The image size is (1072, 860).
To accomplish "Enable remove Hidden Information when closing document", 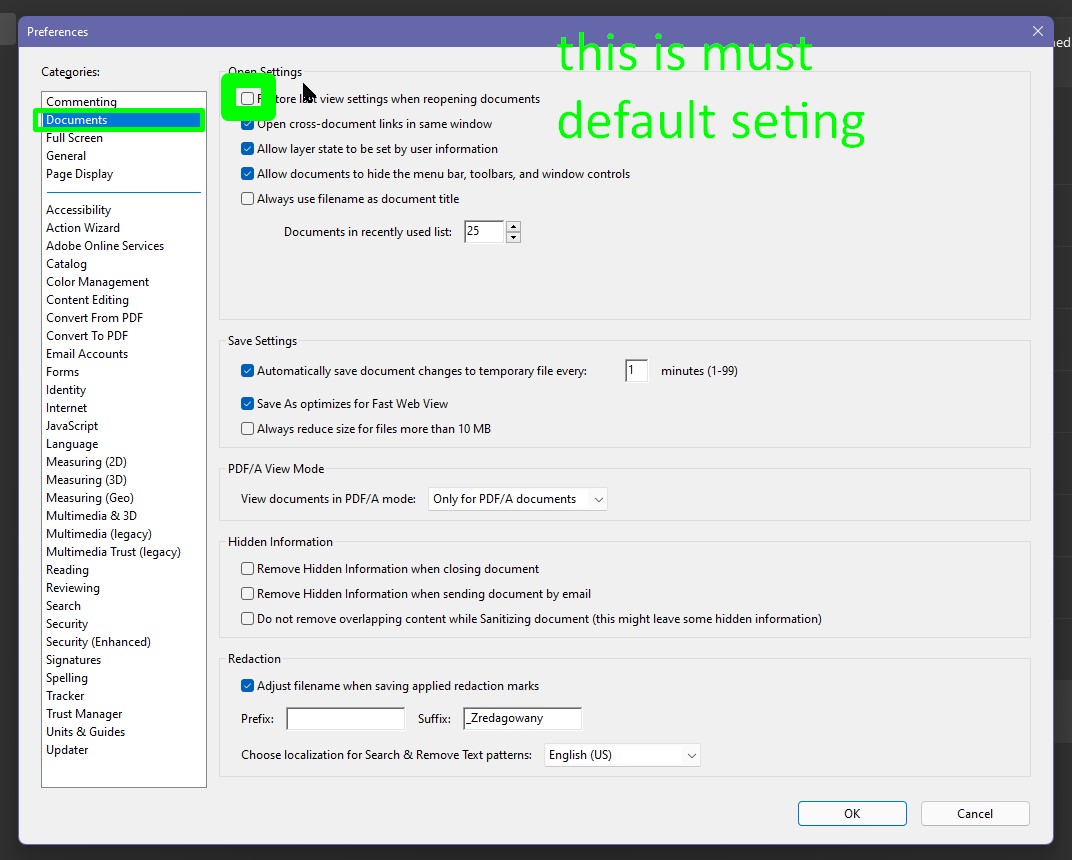I will tap(247, 568).
